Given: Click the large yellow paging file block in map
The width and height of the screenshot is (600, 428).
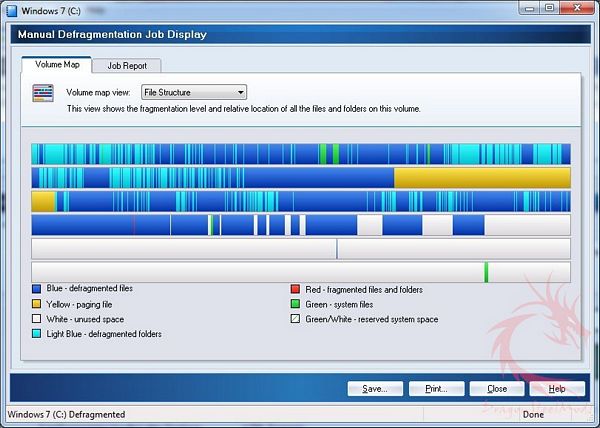Looking at the screenshot, I should click(482, 177).
